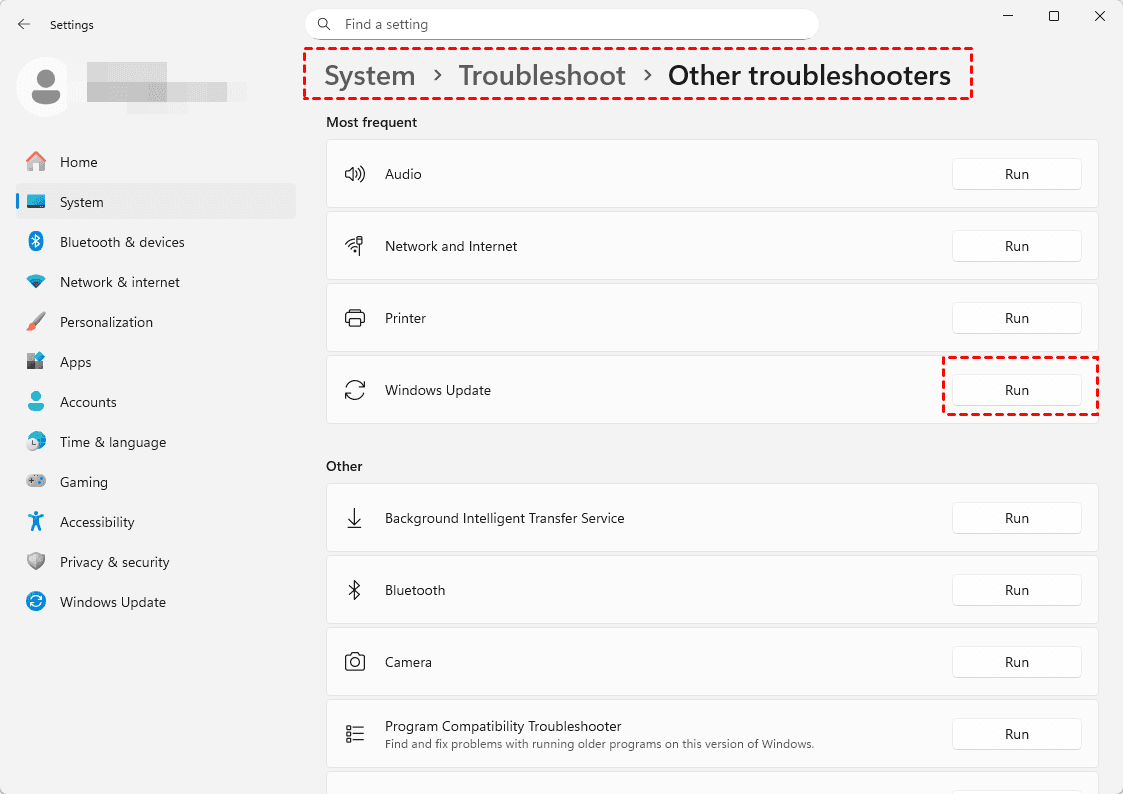The width and height of the screenshot is (1123, 794).
Task: Run the Camera troubleshooter
Action: (x=1016, y=662)
